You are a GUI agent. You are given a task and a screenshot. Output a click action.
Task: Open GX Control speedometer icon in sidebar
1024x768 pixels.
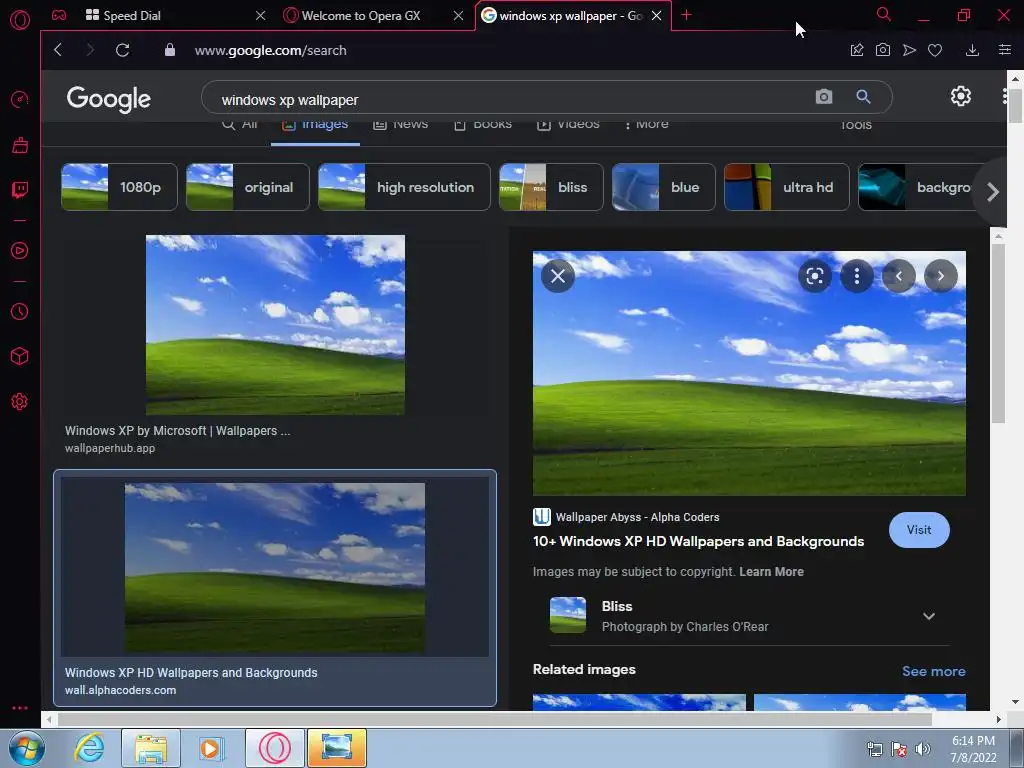[20, 99]
